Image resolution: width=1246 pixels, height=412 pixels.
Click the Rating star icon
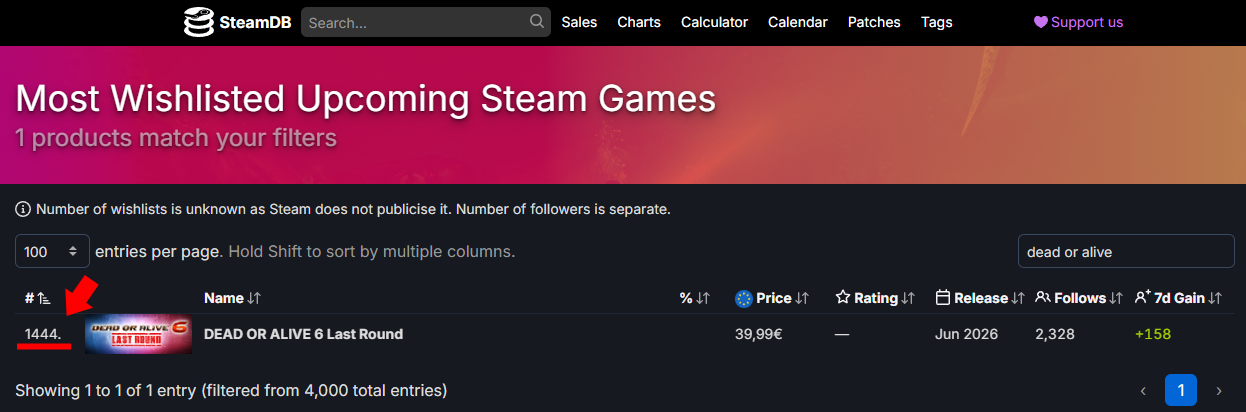[x=842, y=298]
